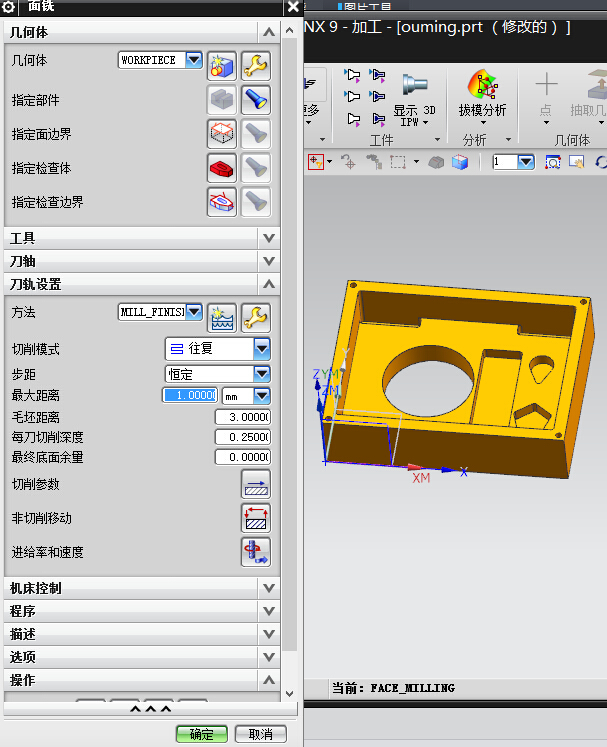Click flashlight display icon for face boundaries
This screenshot has height=747, width=607.
click(256, 134)
